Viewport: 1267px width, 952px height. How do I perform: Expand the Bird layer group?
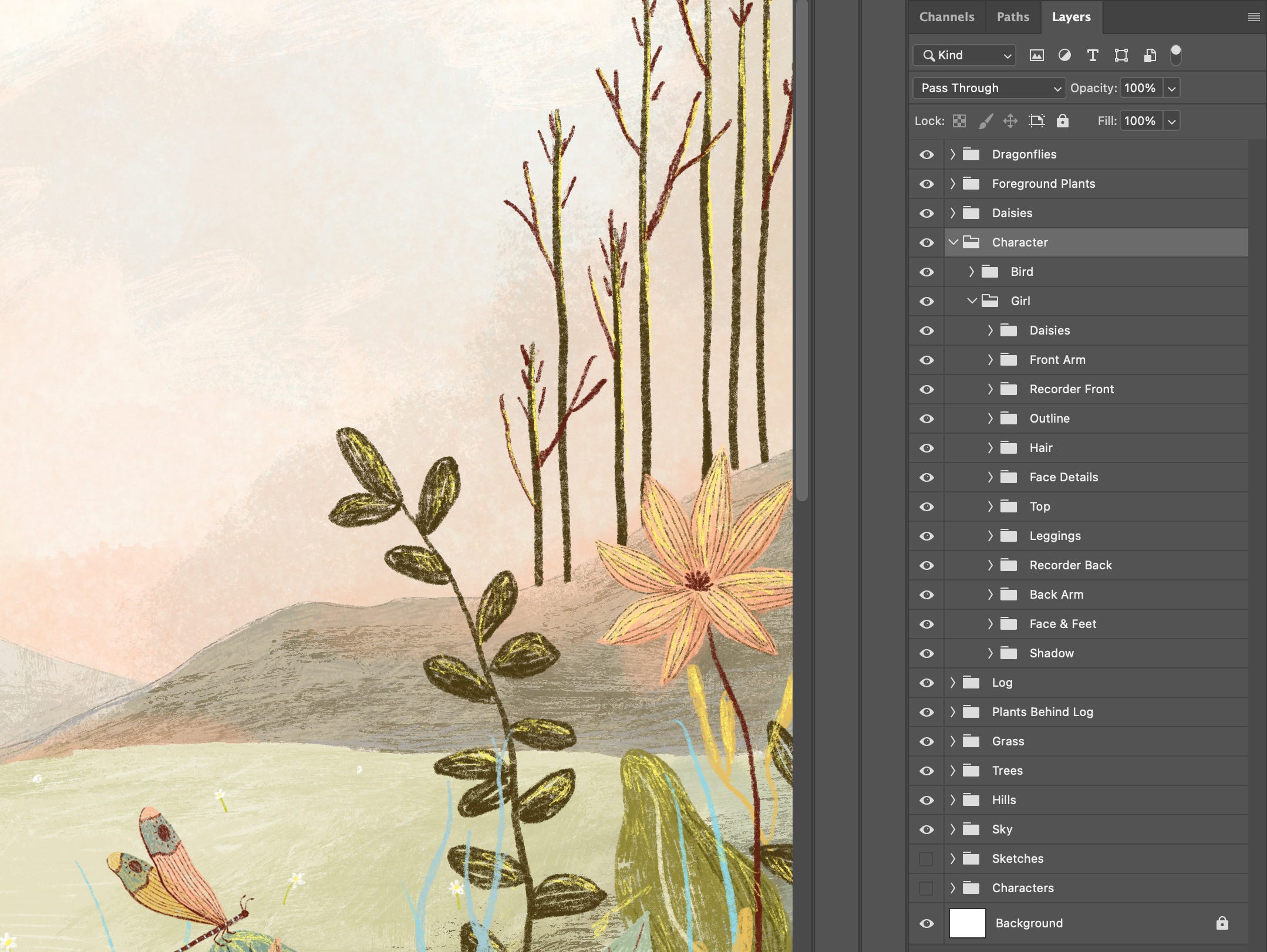971,272
